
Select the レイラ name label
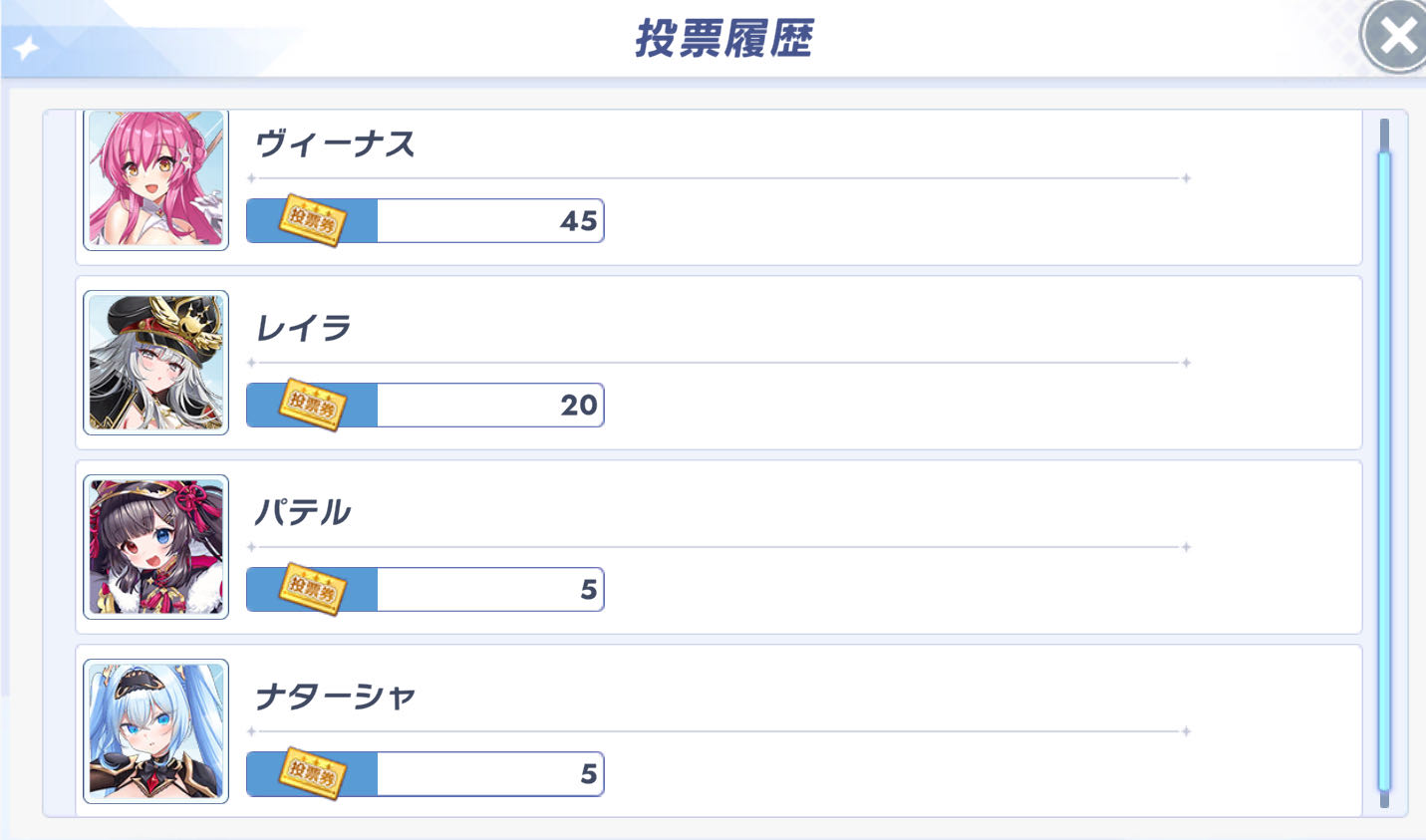click(x=304, y=328)
